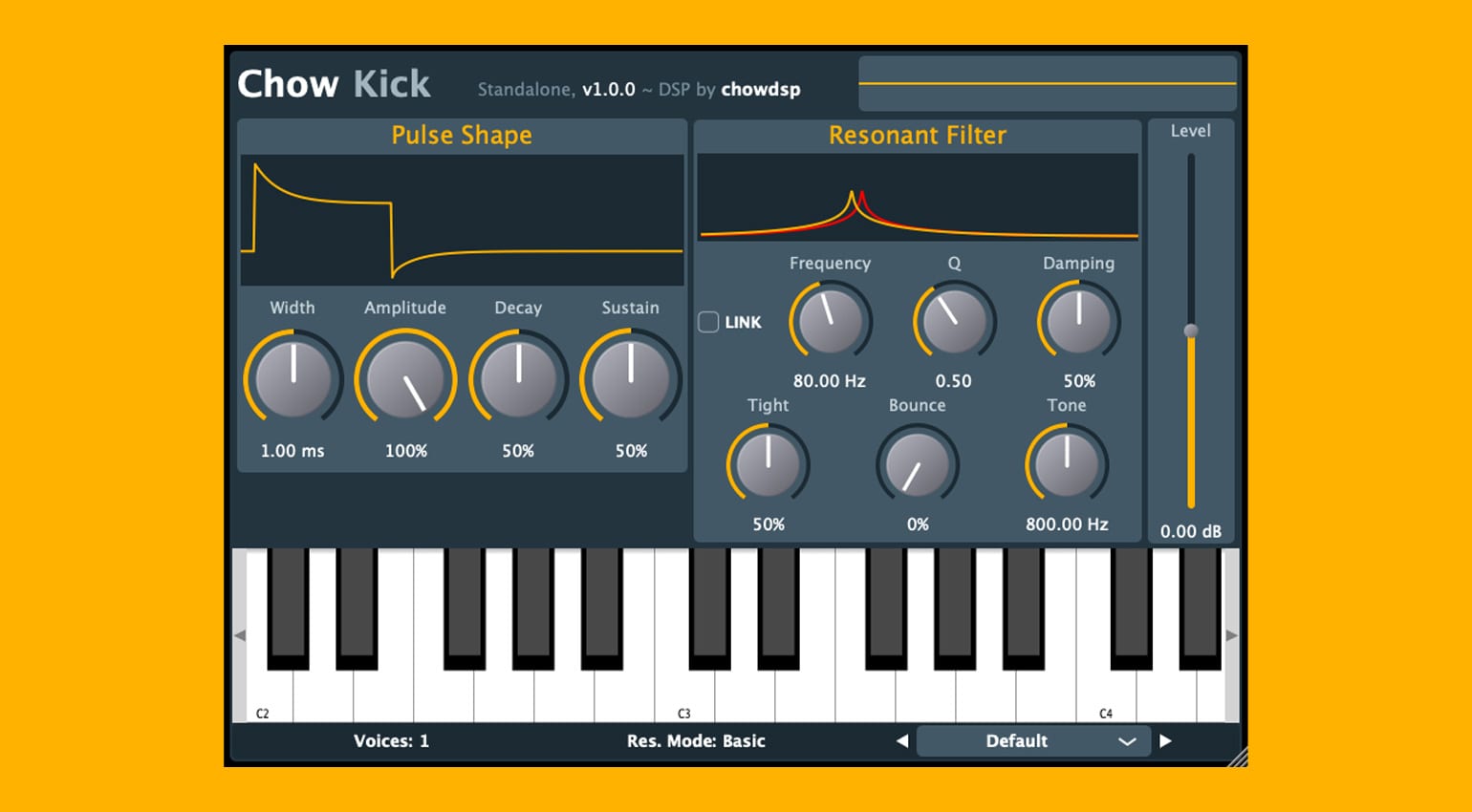1472x812 pixels.
Task: Click Res. Mode: Basic option
Action: [696, 741]
